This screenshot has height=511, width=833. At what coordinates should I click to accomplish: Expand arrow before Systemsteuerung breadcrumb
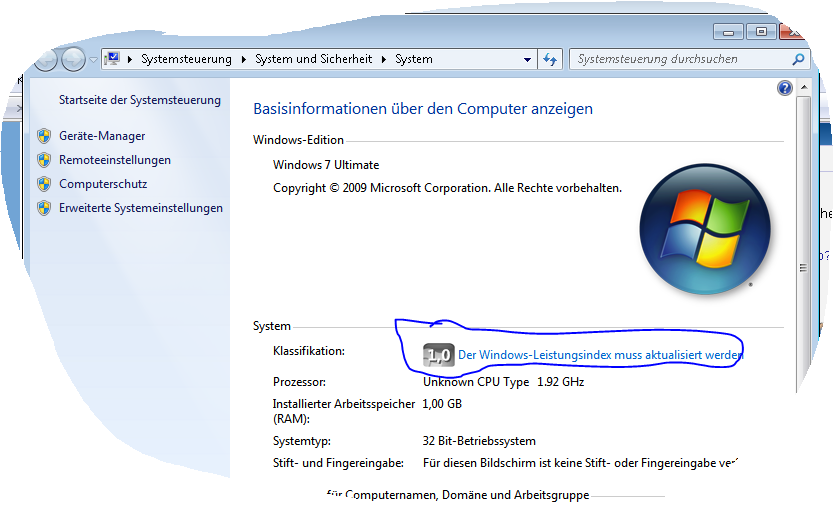(130, 59)
